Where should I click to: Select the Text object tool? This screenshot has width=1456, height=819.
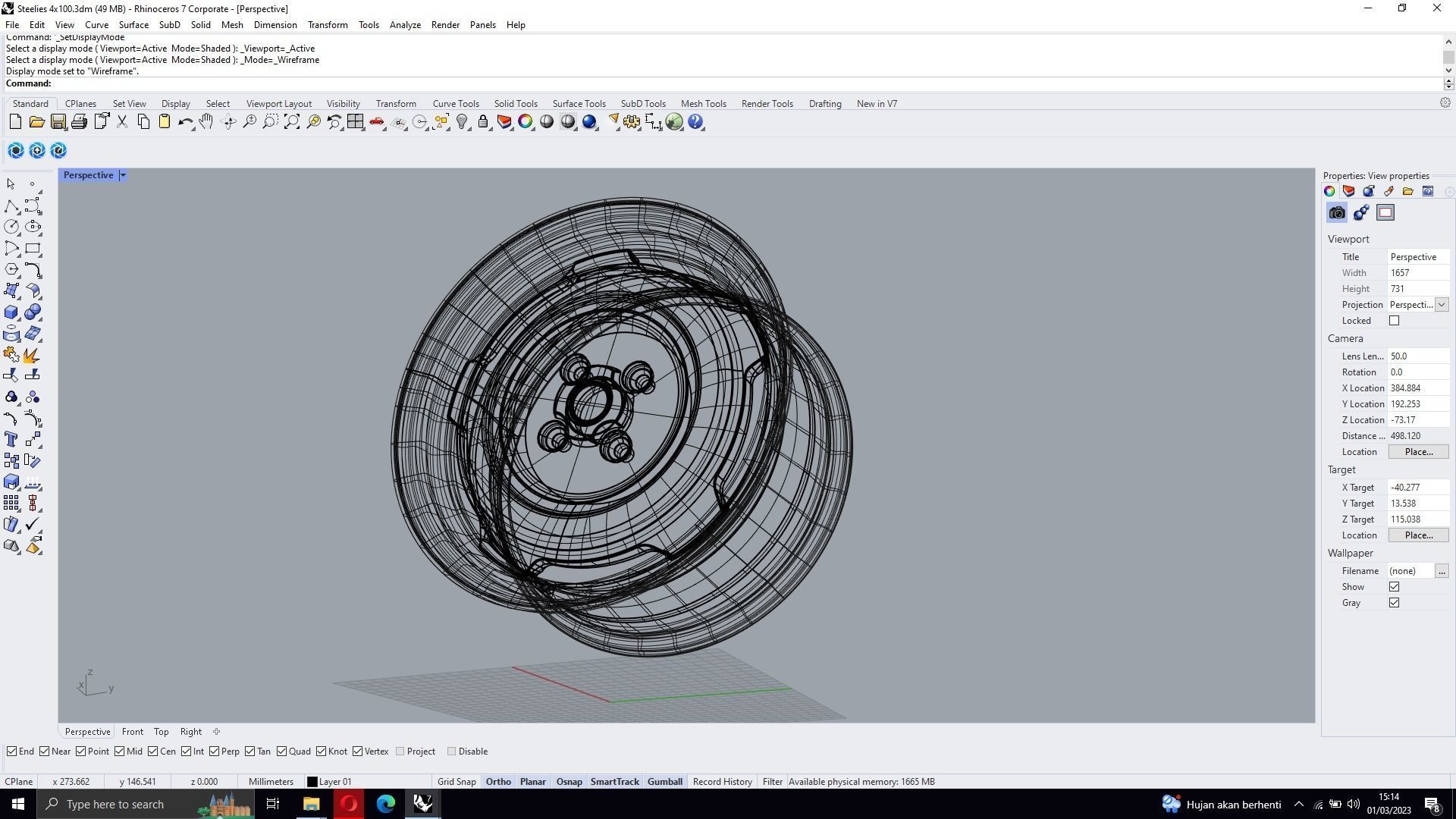pyautogui.click(x=11, y=440)
